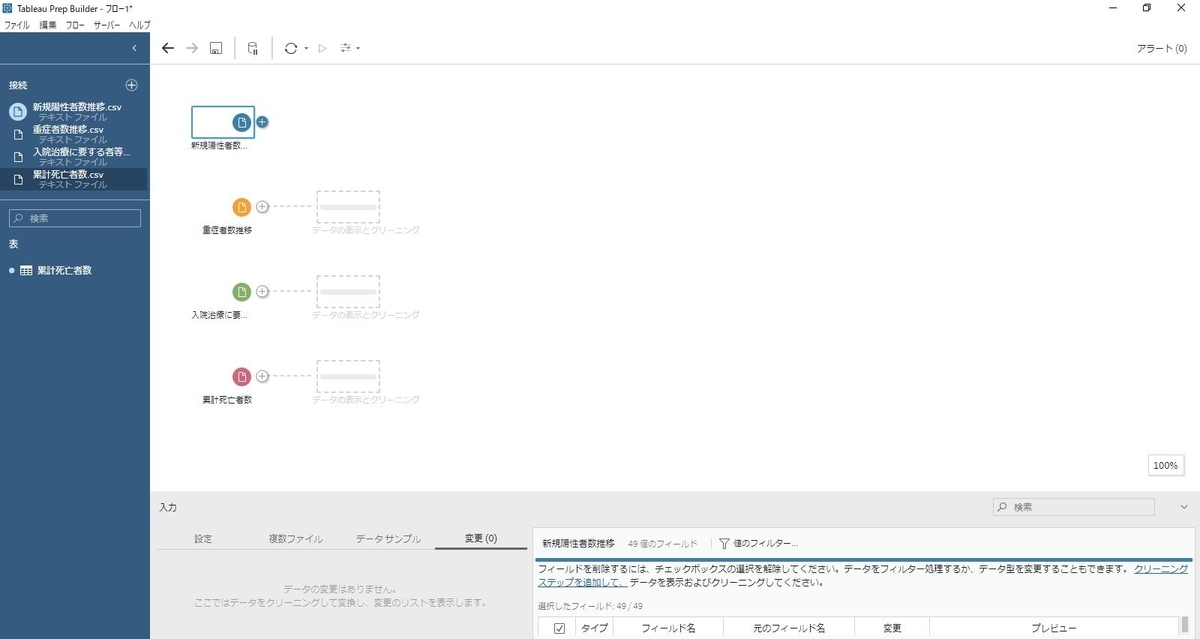Switch to the データサンプル tab

(388, 538)
